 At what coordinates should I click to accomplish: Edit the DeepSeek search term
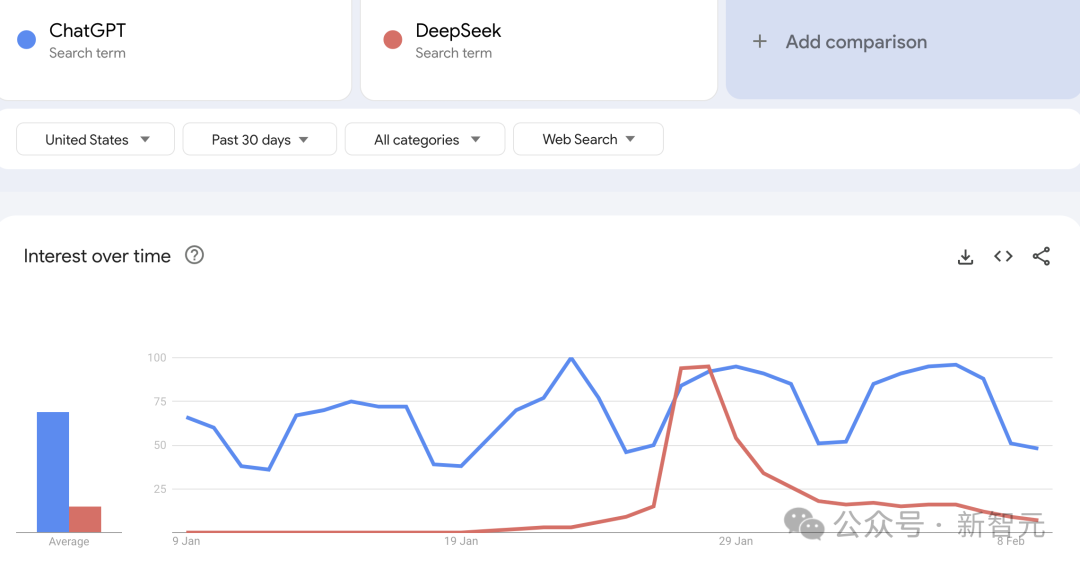tap(458, 31)
